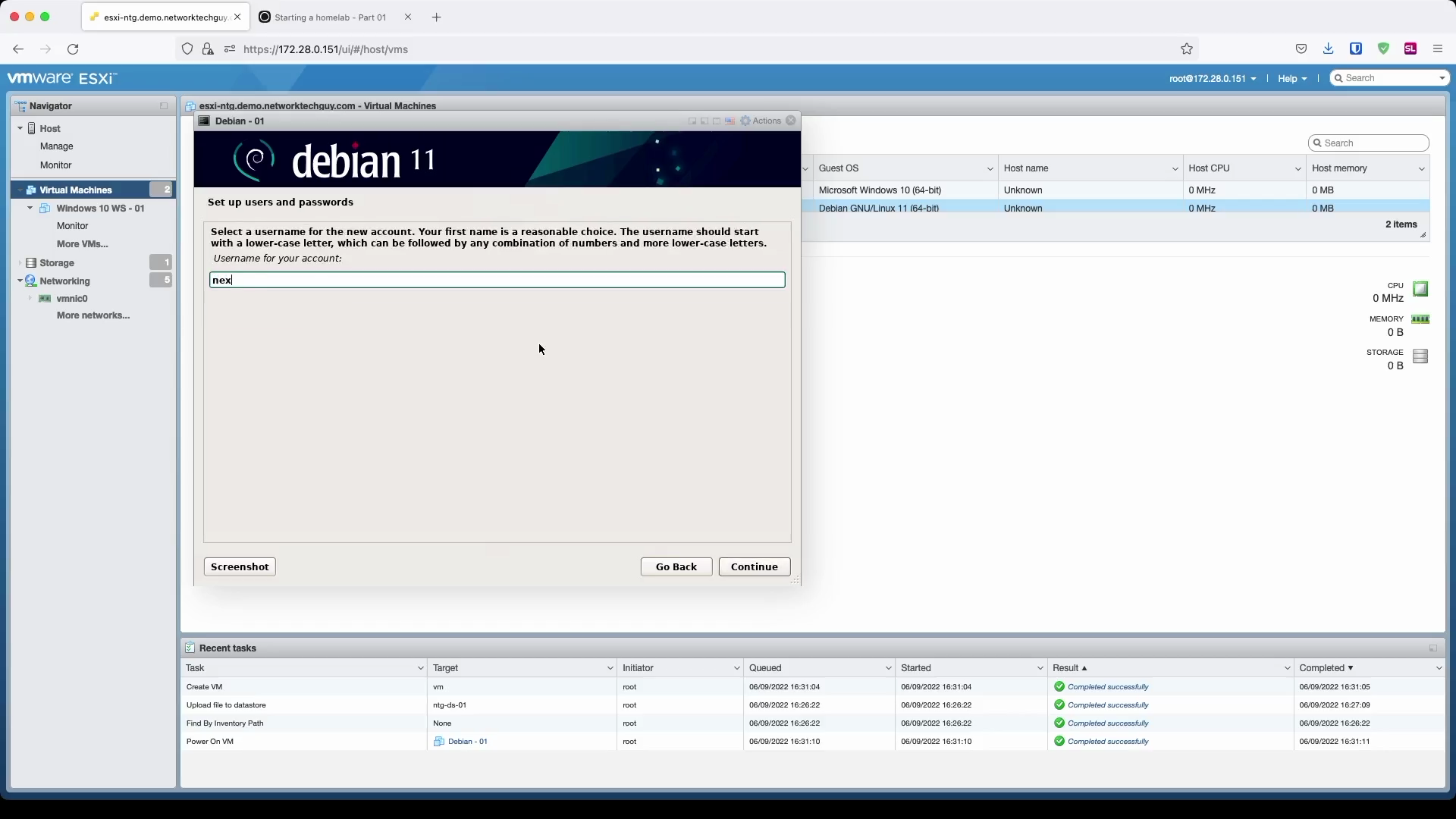Select the Microsoft Windows 10 (64-bit) row
The width and height of the screenshot is (1456, 819).
click(x=1122, y=190)
